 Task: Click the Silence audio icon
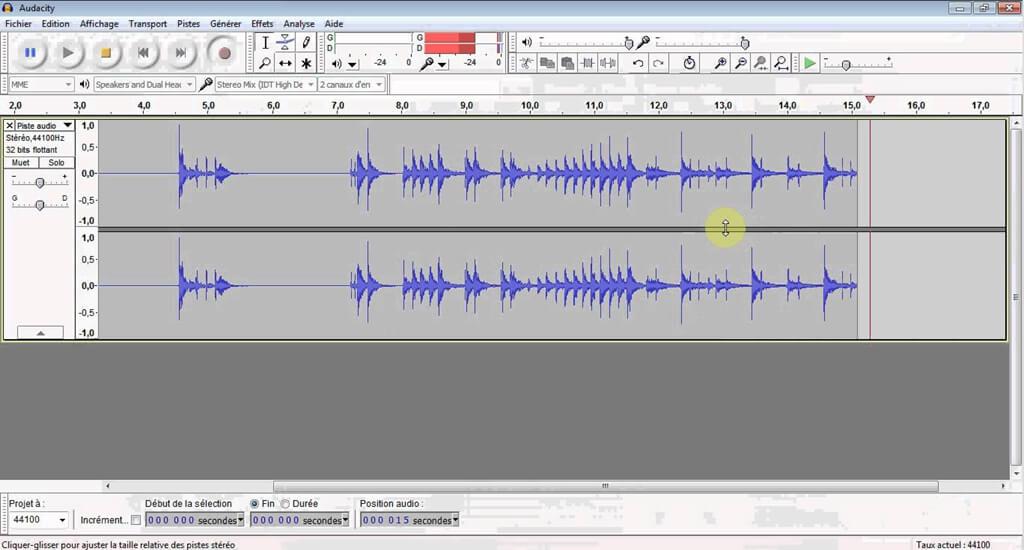pos(608,63)
